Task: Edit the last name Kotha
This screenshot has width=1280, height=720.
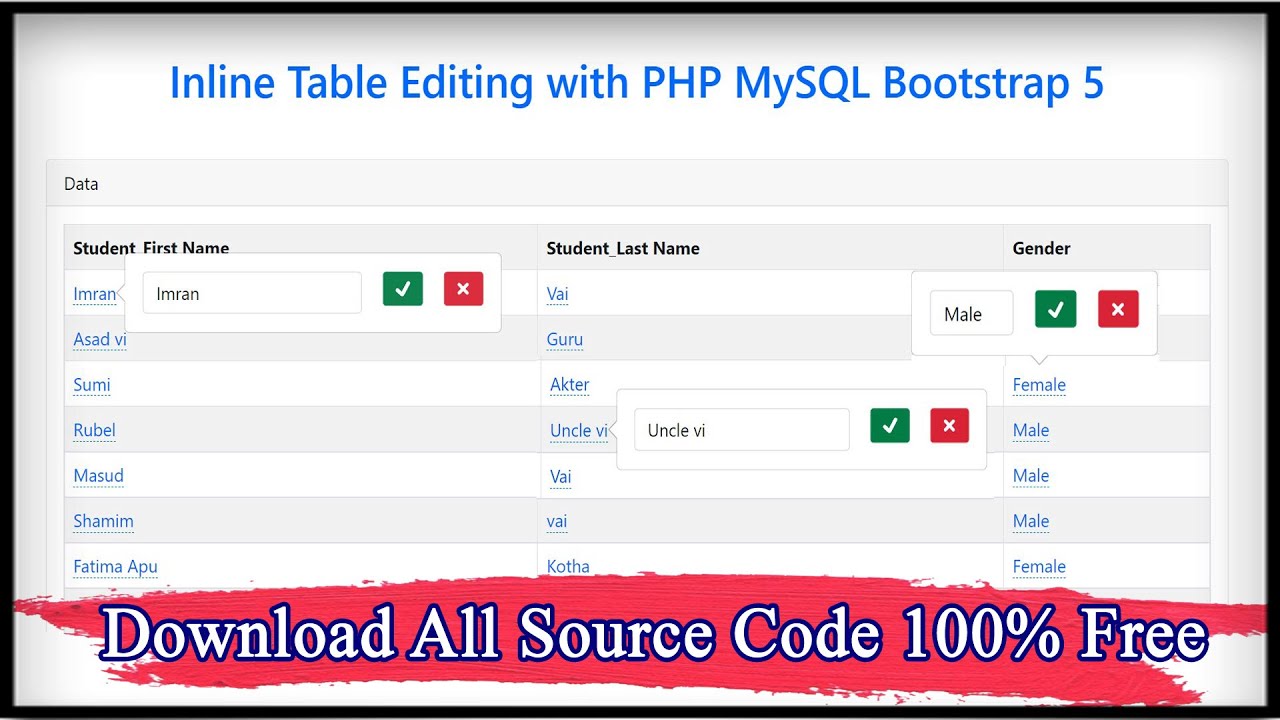Action: point(568,566)
